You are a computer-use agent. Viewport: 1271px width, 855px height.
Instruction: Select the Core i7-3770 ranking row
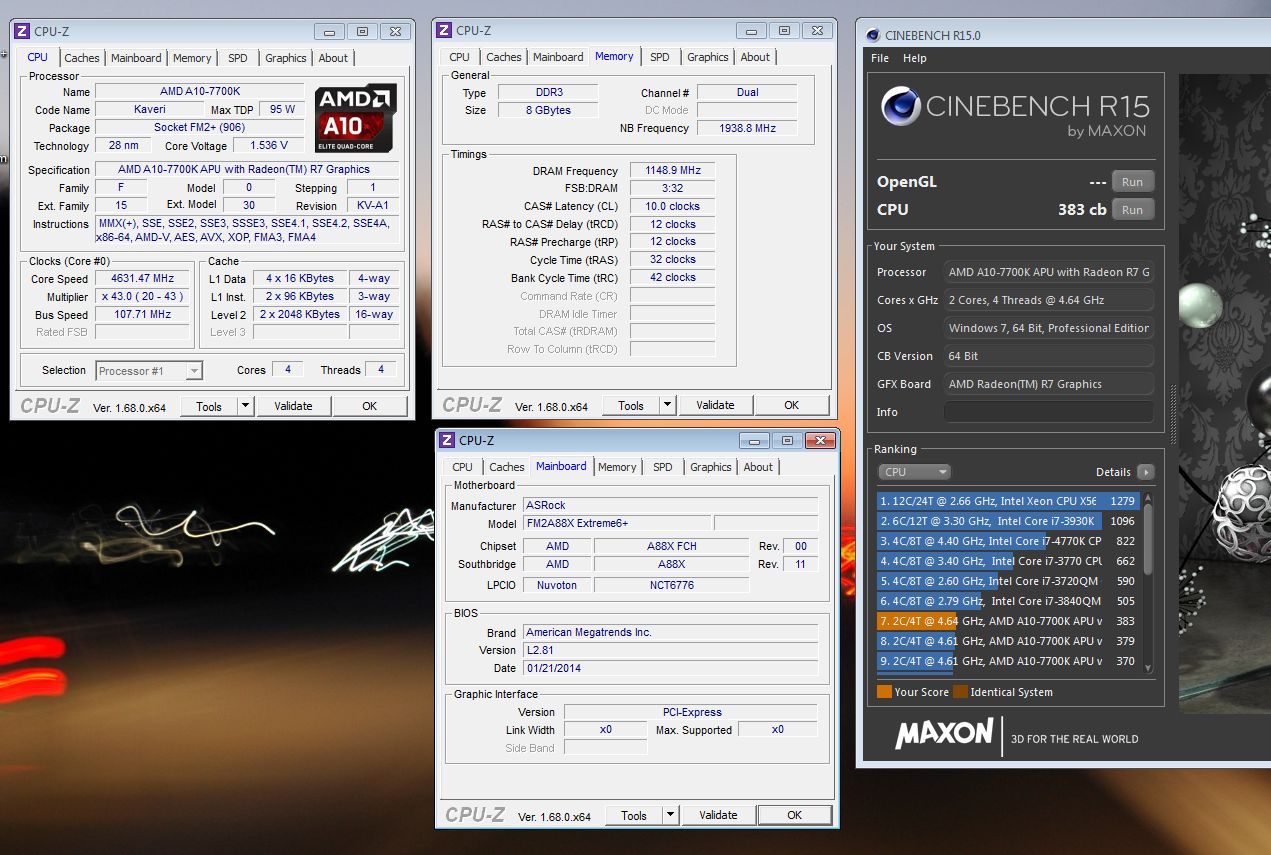click(x=1008, y=561)
